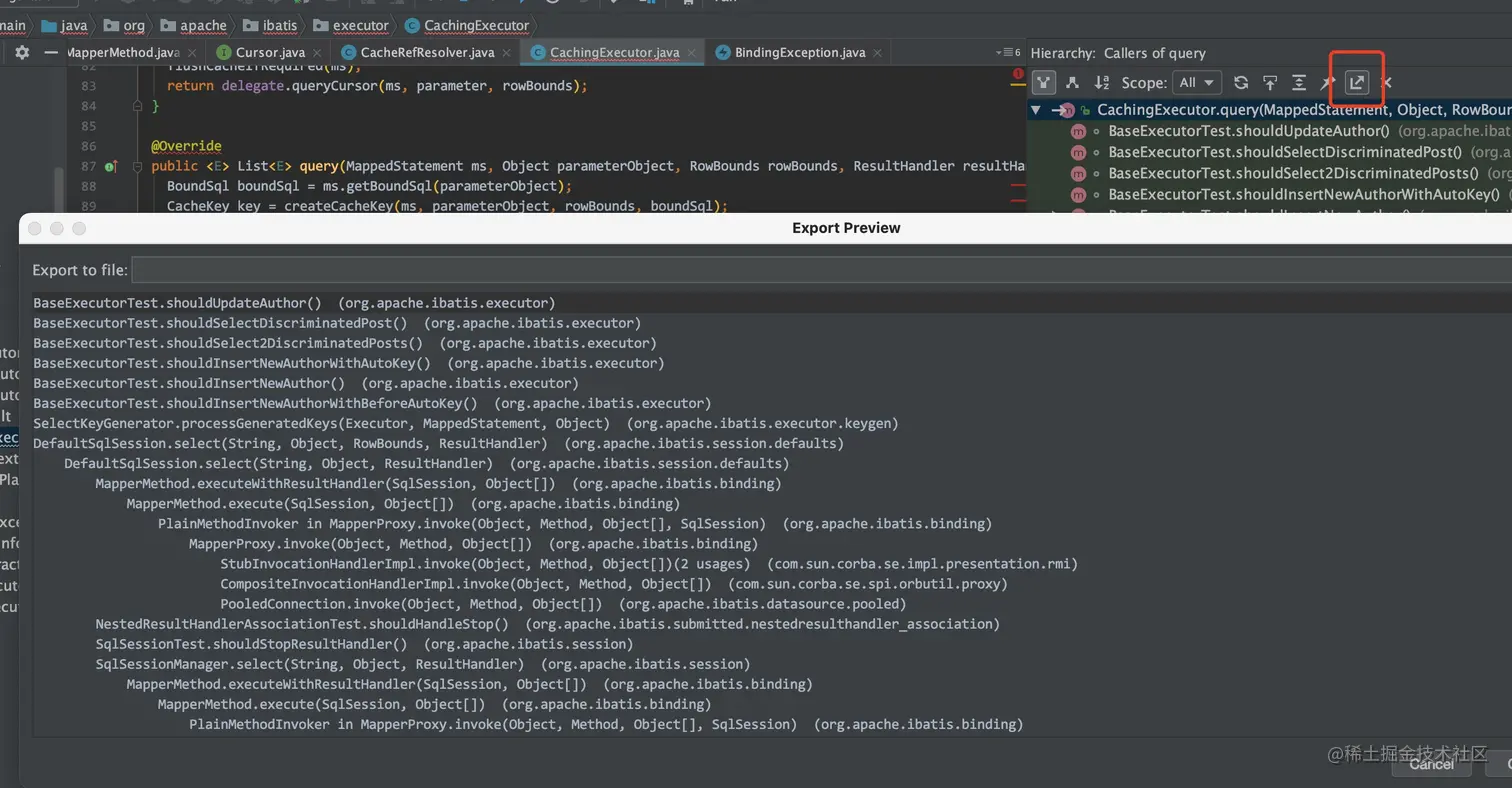Hide the side panel with the dash icon
Screen dimensions: 1512x788
click(x=51, y=53)
